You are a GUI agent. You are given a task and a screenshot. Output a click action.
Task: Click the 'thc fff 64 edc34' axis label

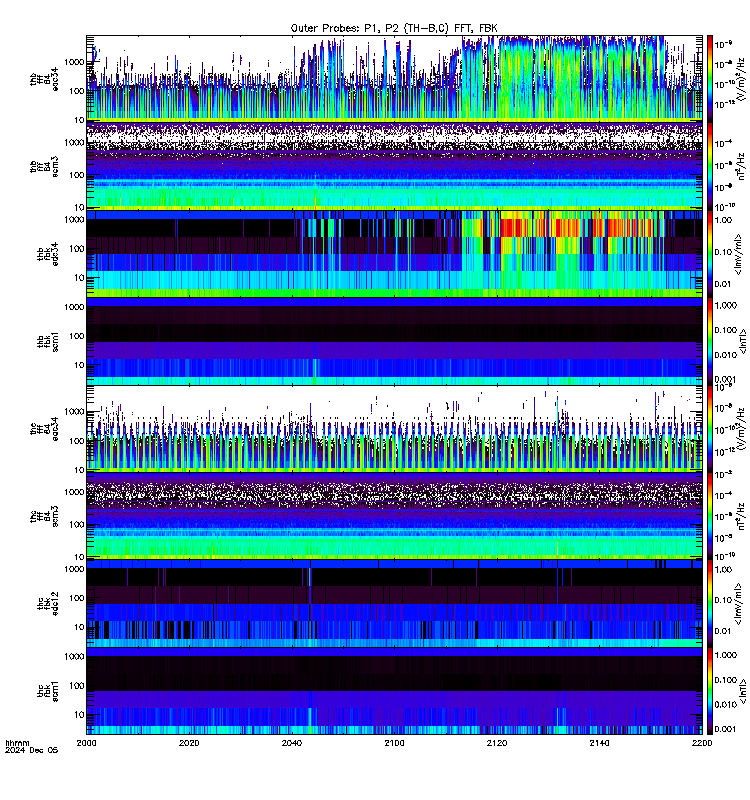coord(44,429)
